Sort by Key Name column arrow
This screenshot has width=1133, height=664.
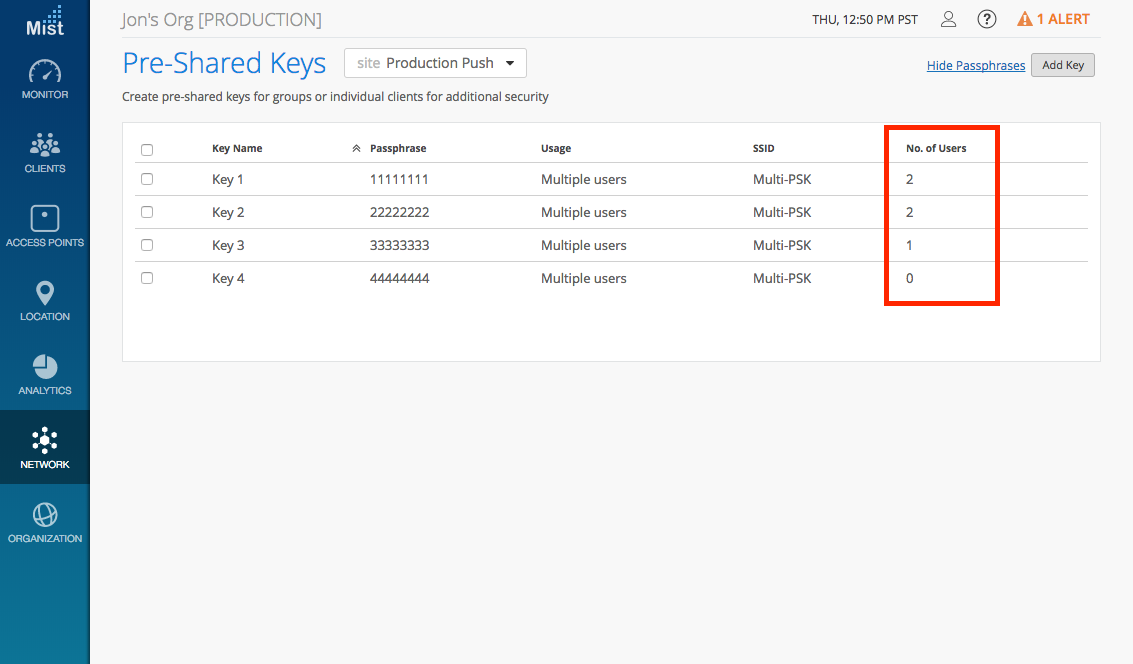[x=356, y=149]
